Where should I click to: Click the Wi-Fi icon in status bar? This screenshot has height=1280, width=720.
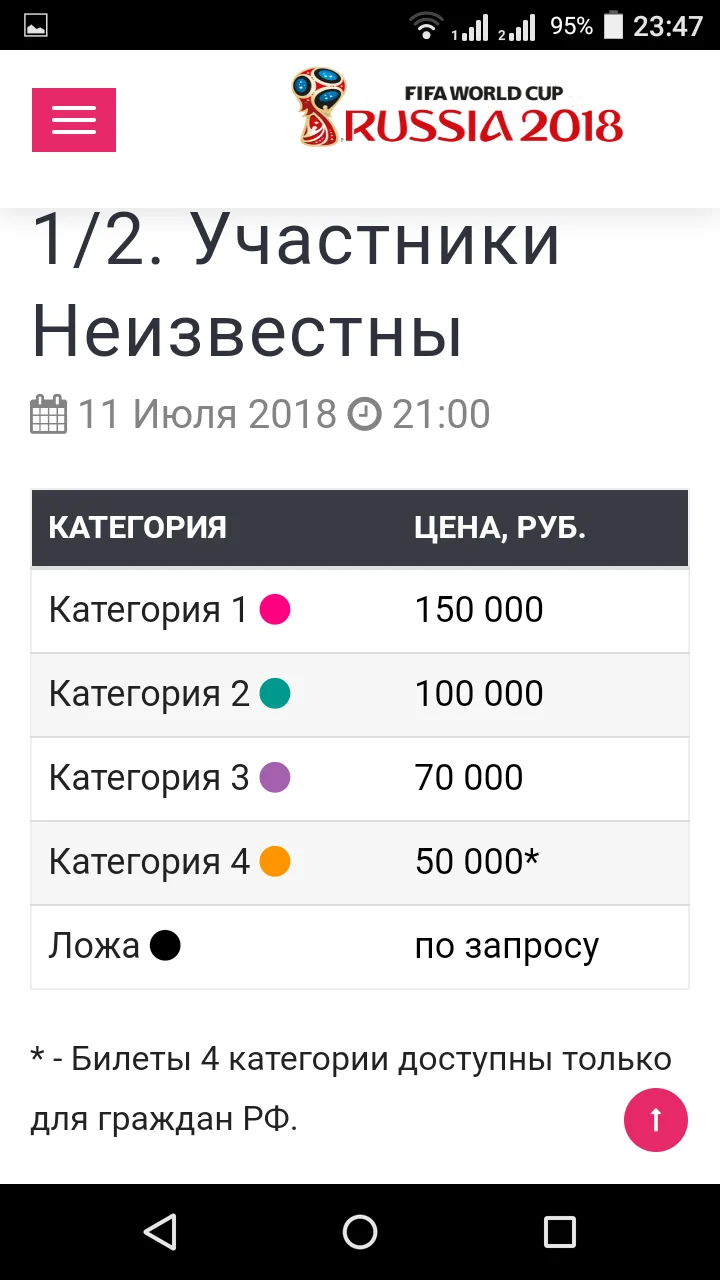click(x=424, y=25)
